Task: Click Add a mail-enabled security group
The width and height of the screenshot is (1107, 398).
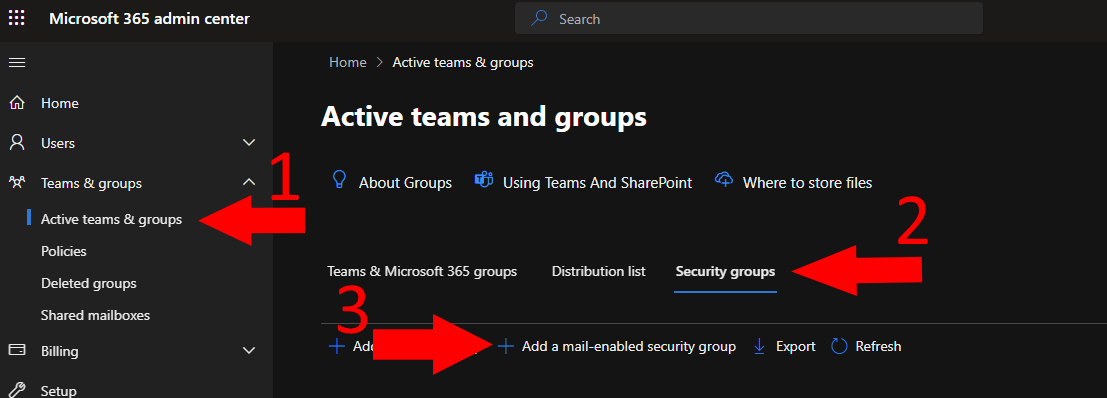Action: click(x=629, y=346)
